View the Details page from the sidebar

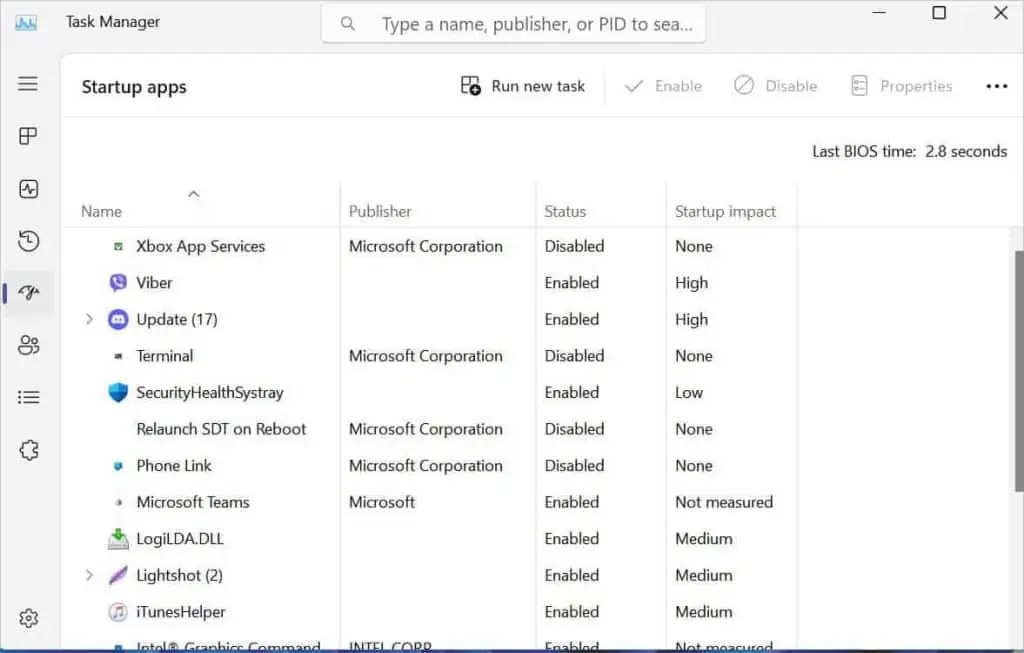pyautogui.click(x=28, y=397)
